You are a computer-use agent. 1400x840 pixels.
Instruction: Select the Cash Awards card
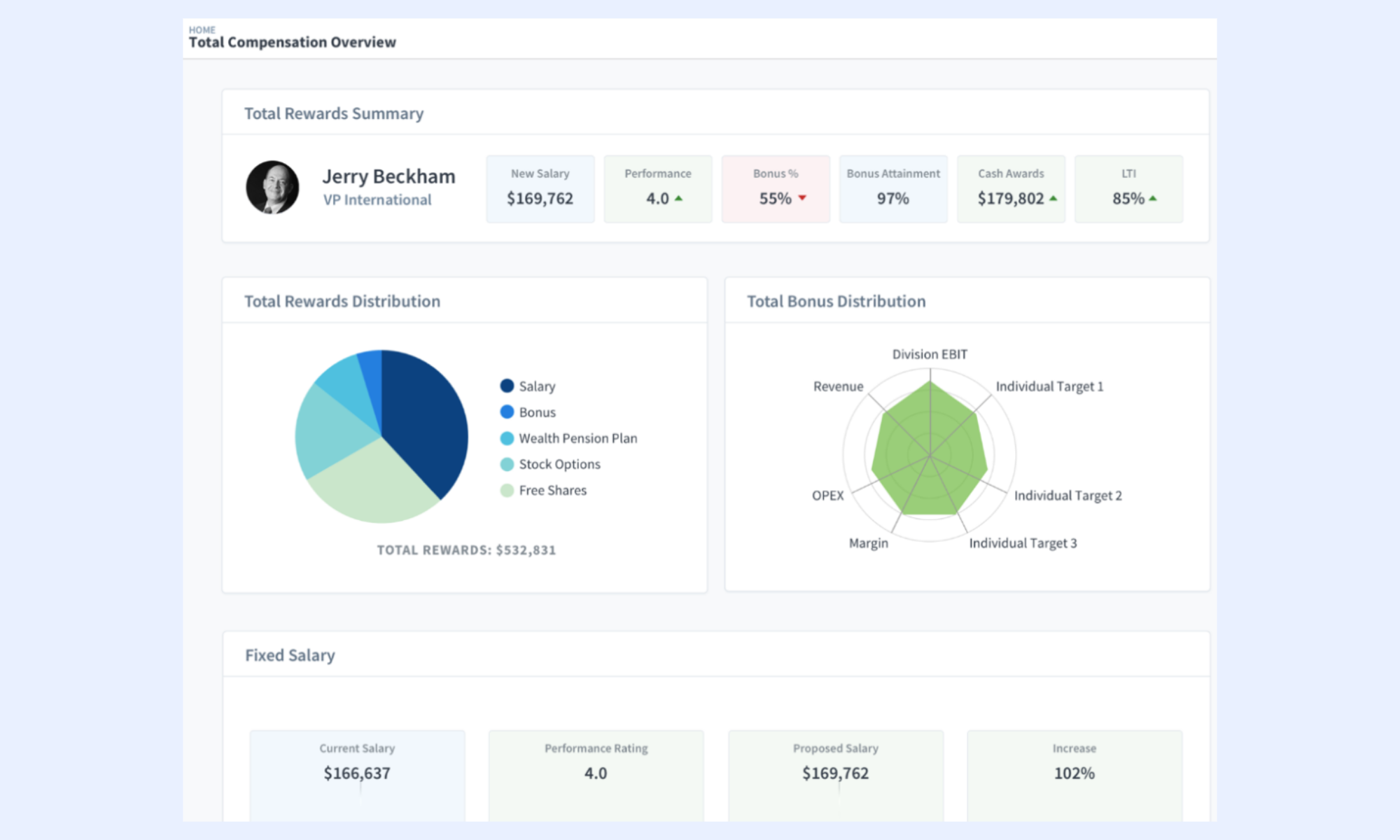tap(1011, 189)
